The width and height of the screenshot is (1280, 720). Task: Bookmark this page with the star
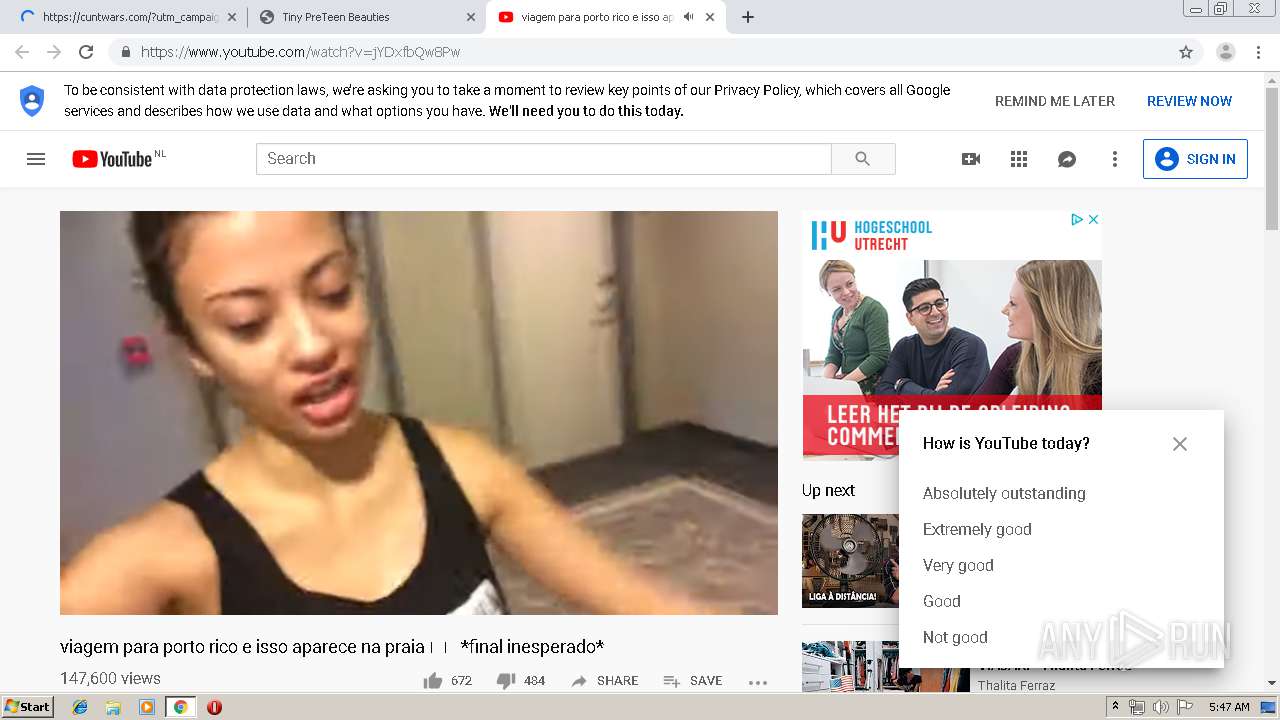tap(1186, 52)
